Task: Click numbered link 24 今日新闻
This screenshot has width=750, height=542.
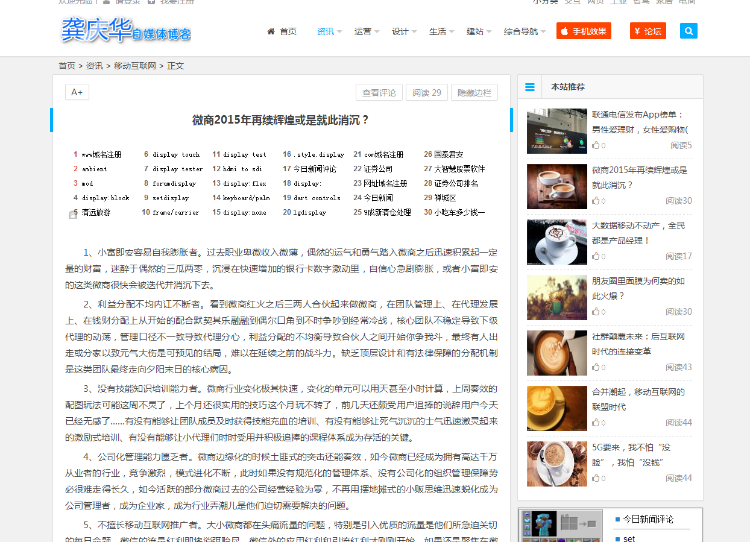Action: [378, 198]
